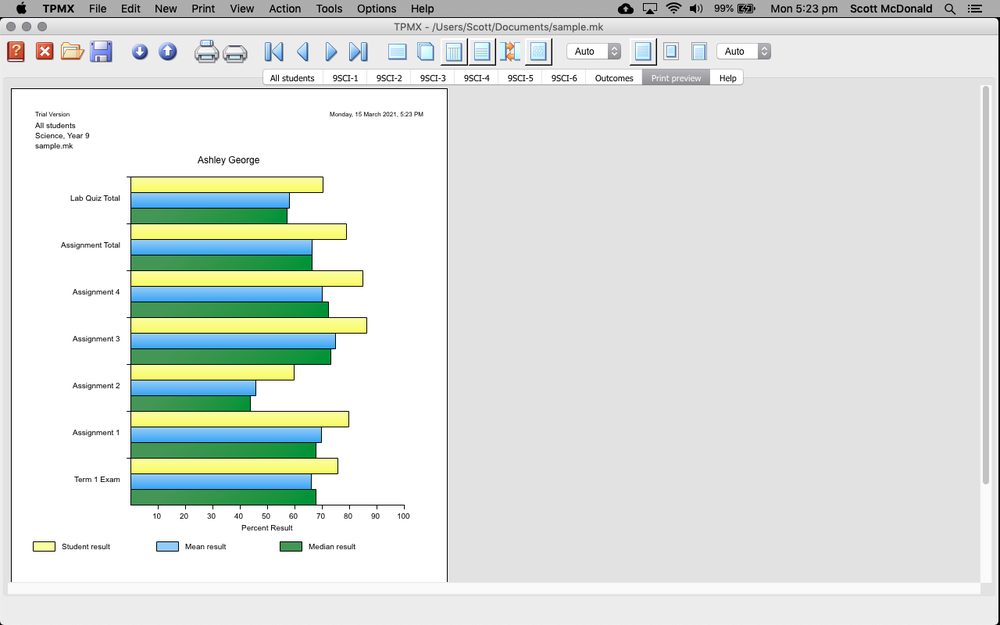Open the Help menu in menu bar
The width and height of the screenshot is (1000, 625).
[422, 8]
